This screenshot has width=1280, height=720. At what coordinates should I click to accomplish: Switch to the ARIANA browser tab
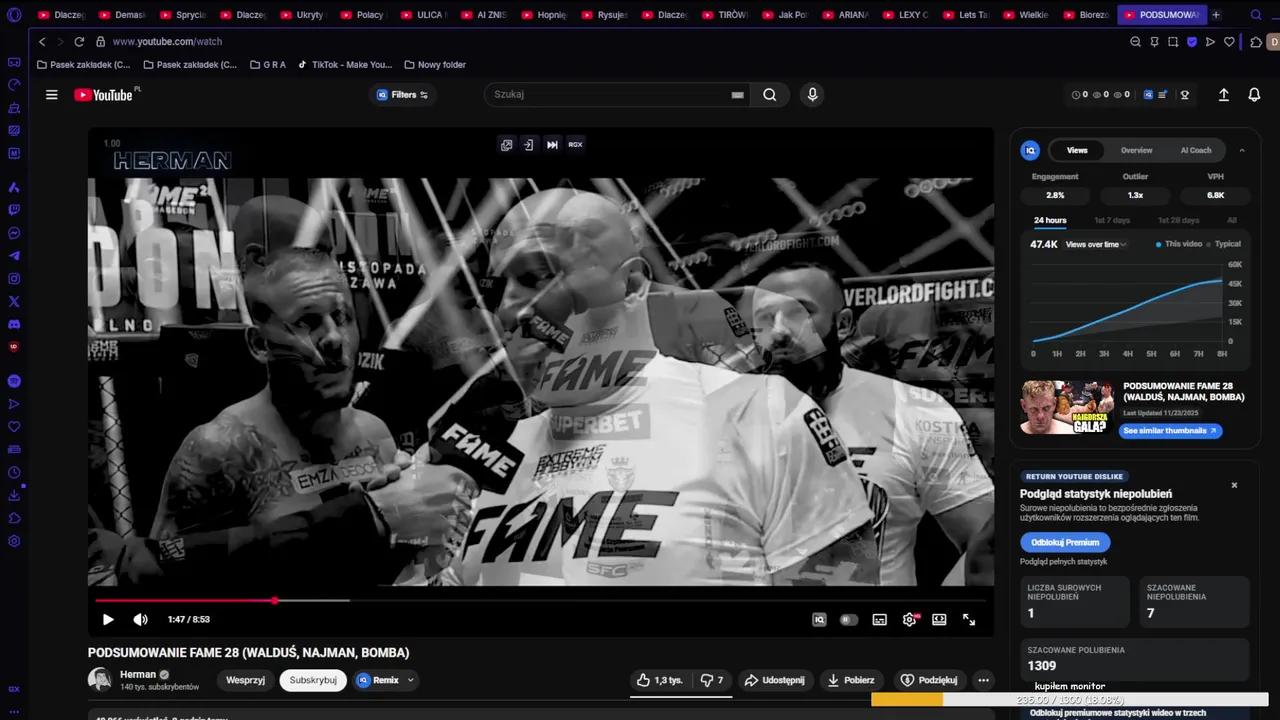pos(845,15)
